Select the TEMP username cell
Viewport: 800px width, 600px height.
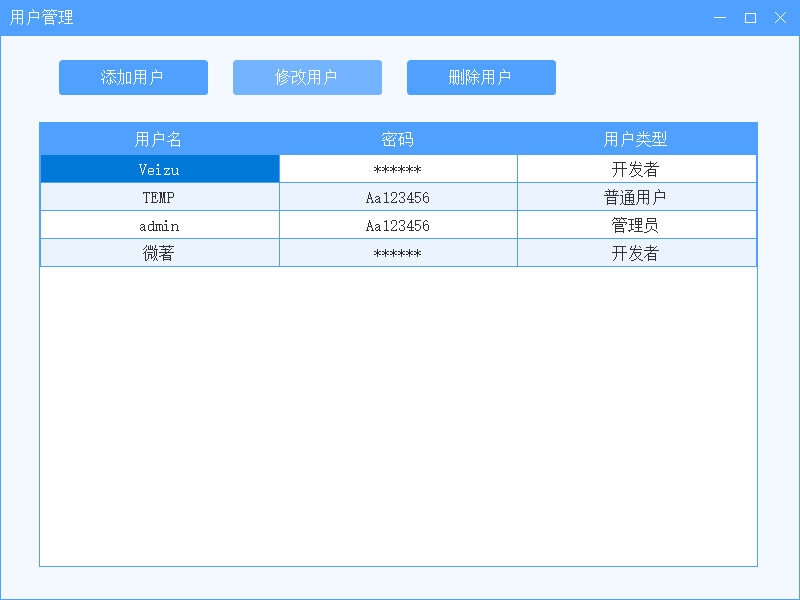(160, 197)
